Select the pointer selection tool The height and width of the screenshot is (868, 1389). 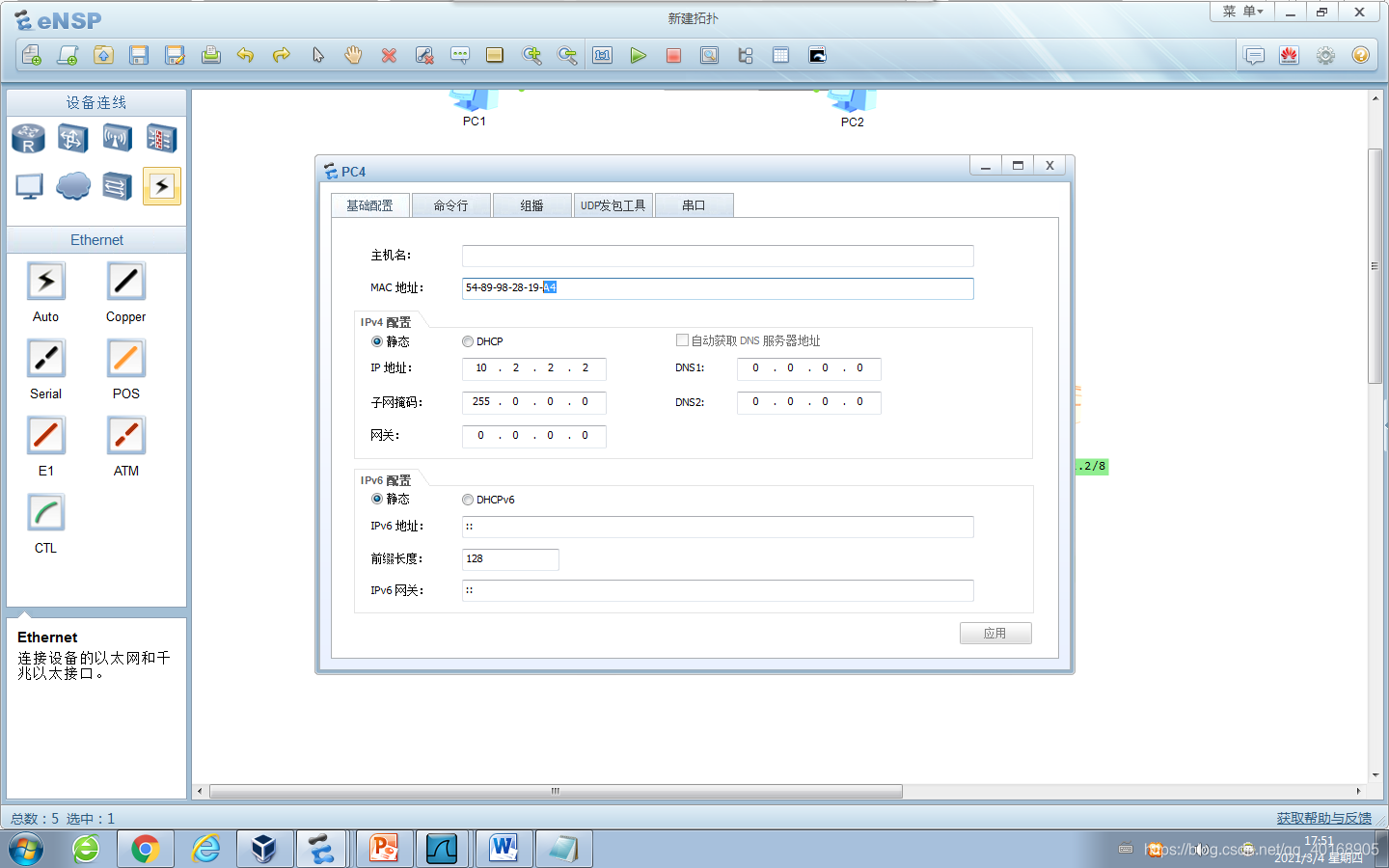[317, 55]
